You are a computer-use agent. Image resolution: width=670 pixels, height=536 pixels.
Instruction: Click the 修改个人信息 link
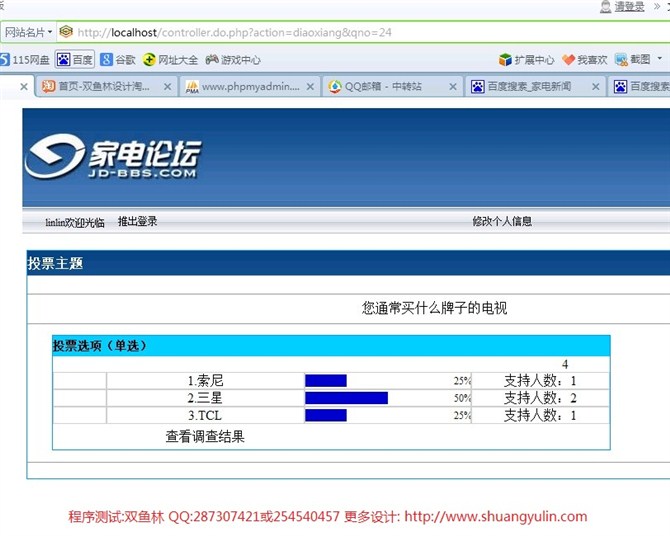(x=502, y=222)
